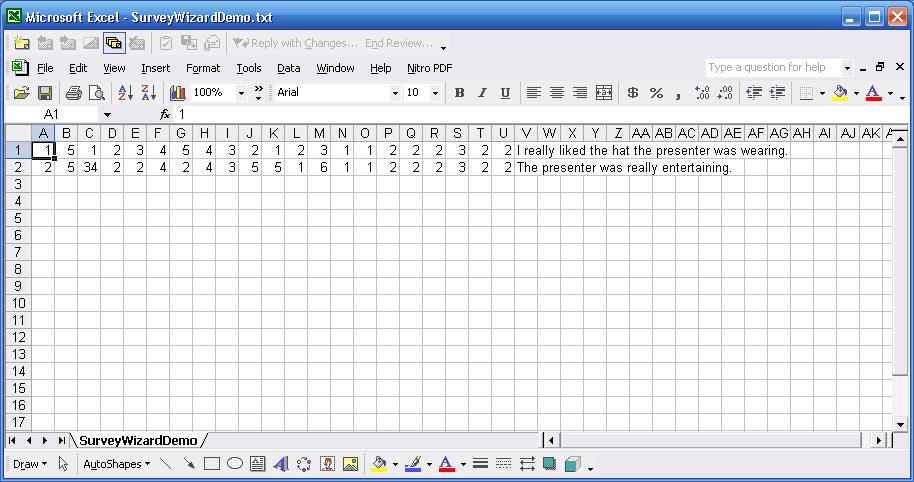Viewport: 914px width, 482px height.
Task: Toggle bold formatting
Action: (x=459, y=93)
